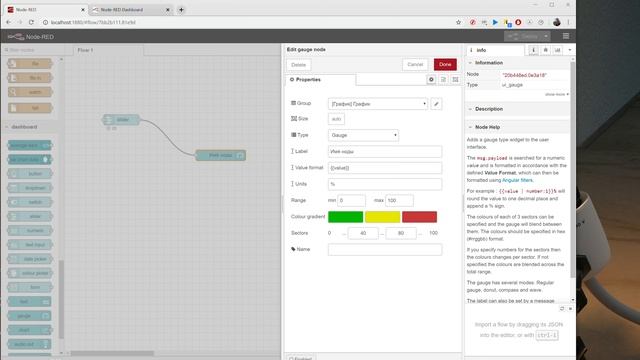Select the colour picker dashboard node
This screenshot has height=360, width=640.
click(30, 273)
